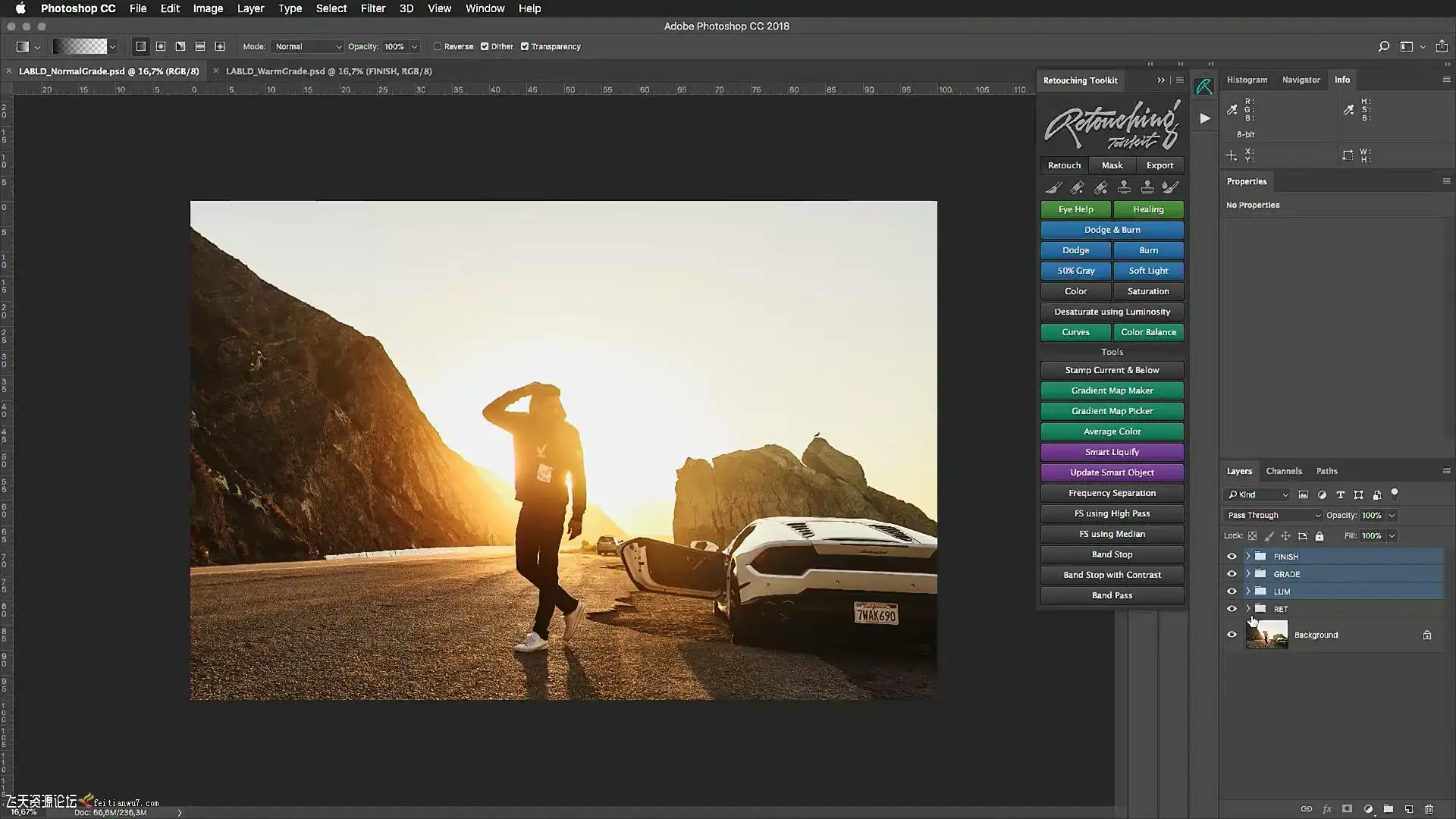
Task: Hide the Background layer visibility eye
Action: pos(1232,635)
